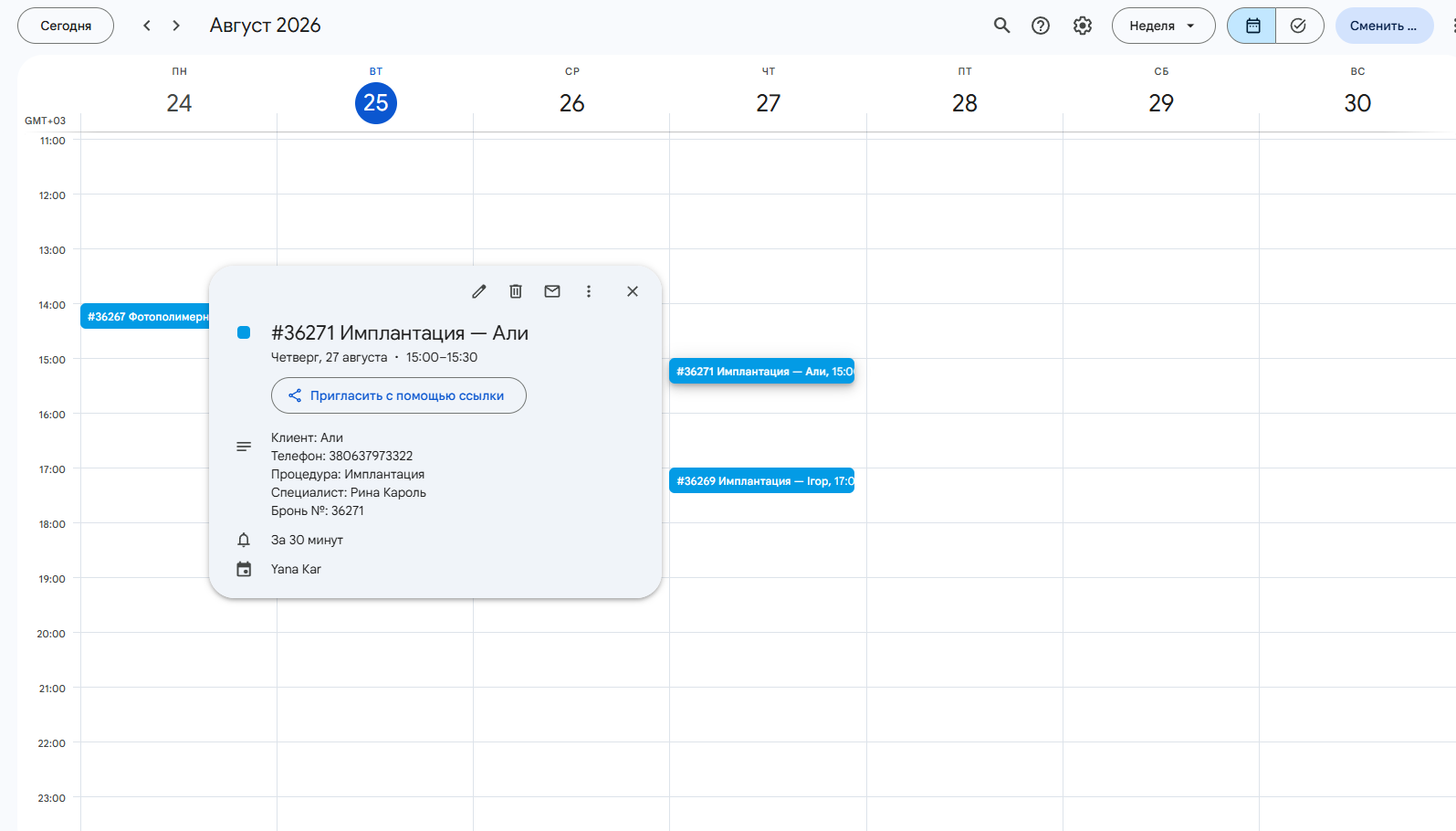This screenshot has width=1456, height=831.
Task: Email event guests envelope icon
Action: coord(552,291)
